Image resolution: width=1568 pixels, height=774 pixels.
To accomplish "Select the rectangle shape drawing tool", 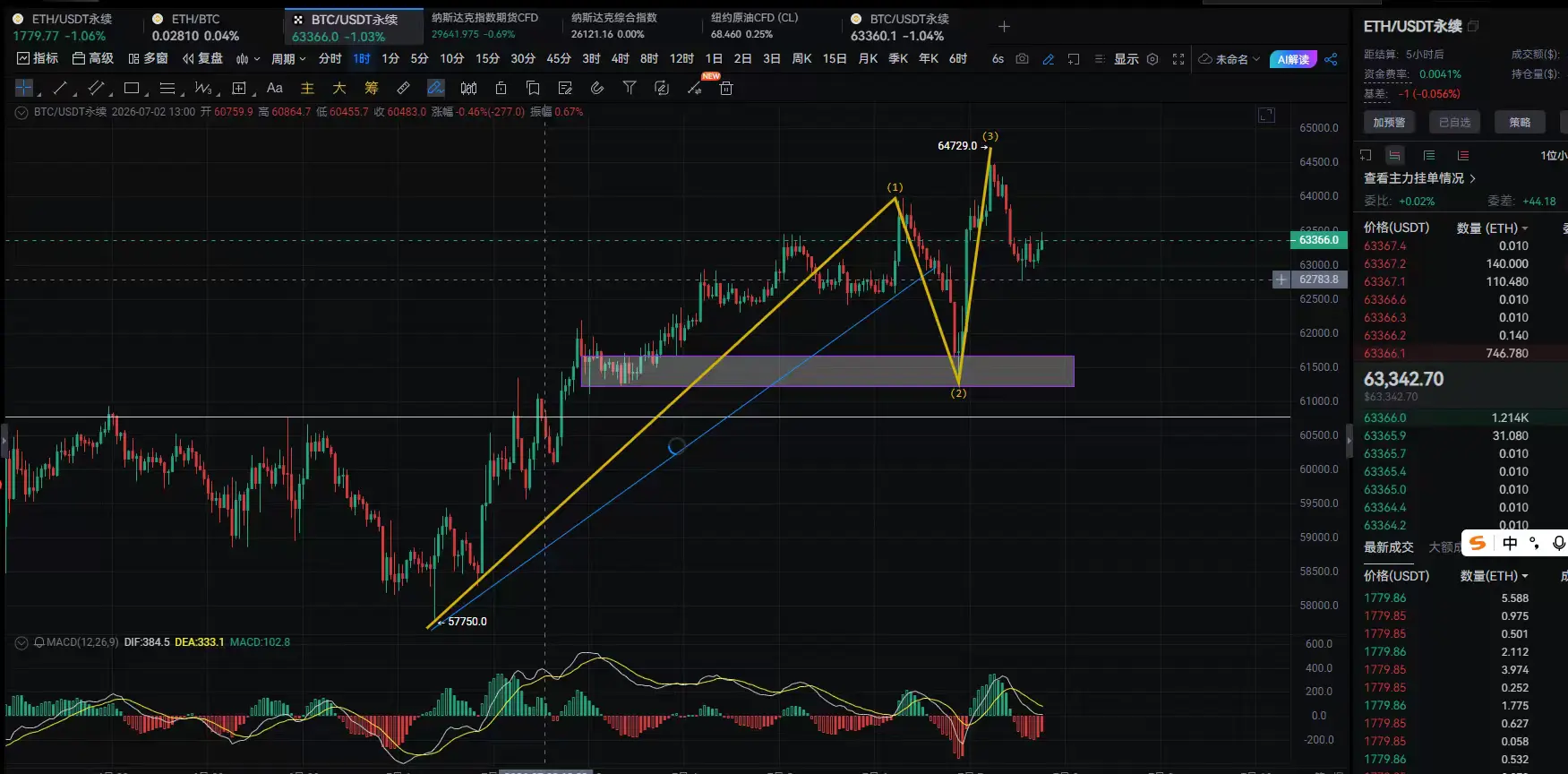I will point(132,88).
